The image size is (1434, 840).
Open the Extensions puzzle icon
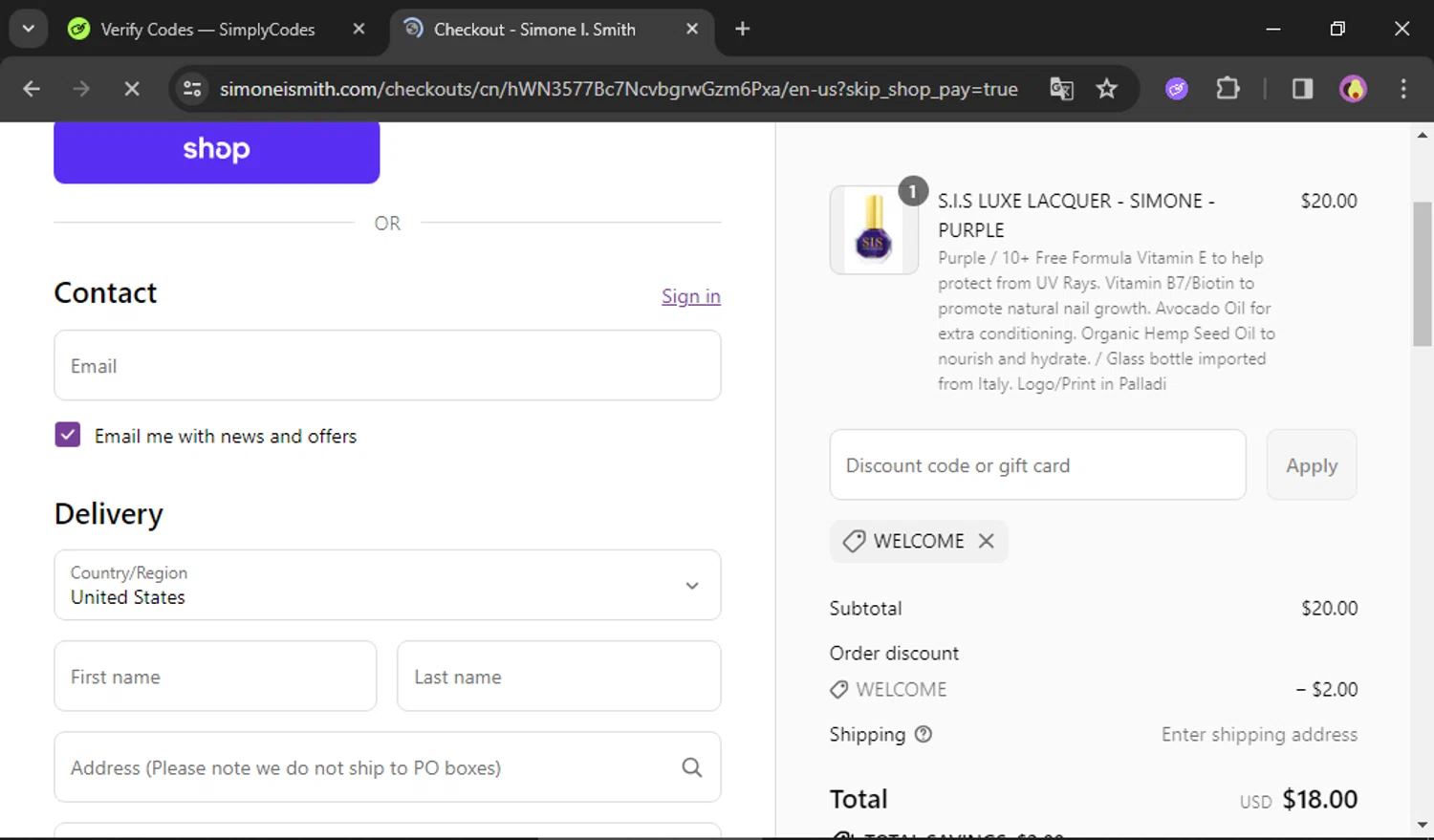point(1228,89)
